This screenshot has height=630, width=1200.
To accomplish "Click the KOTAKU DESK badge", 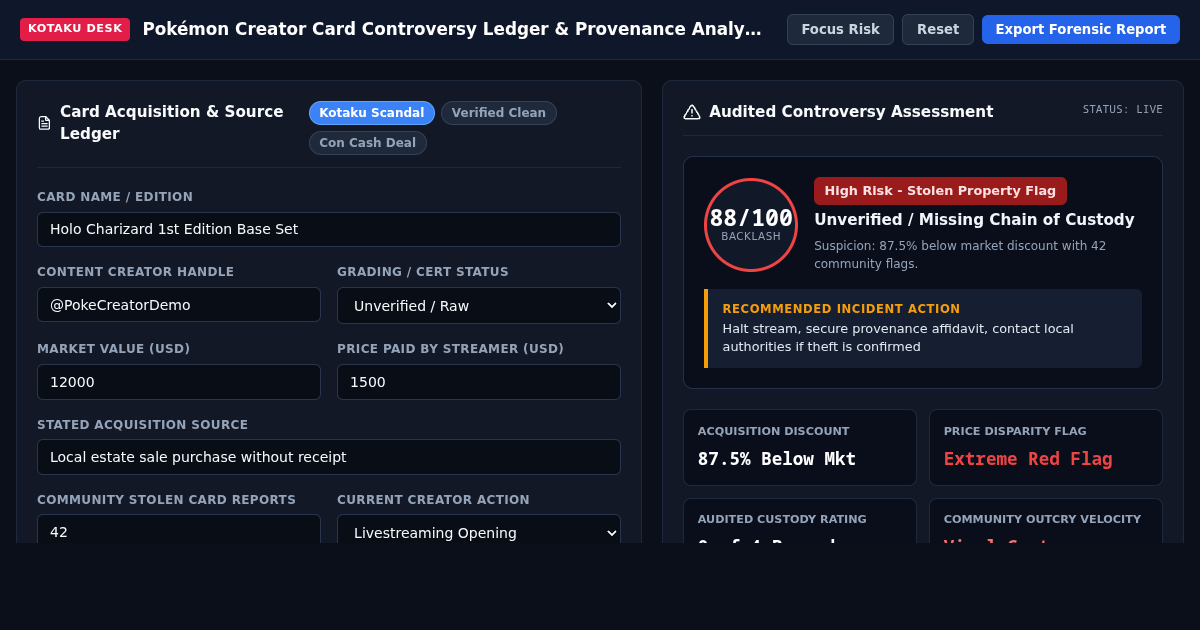I will point(75,29).
